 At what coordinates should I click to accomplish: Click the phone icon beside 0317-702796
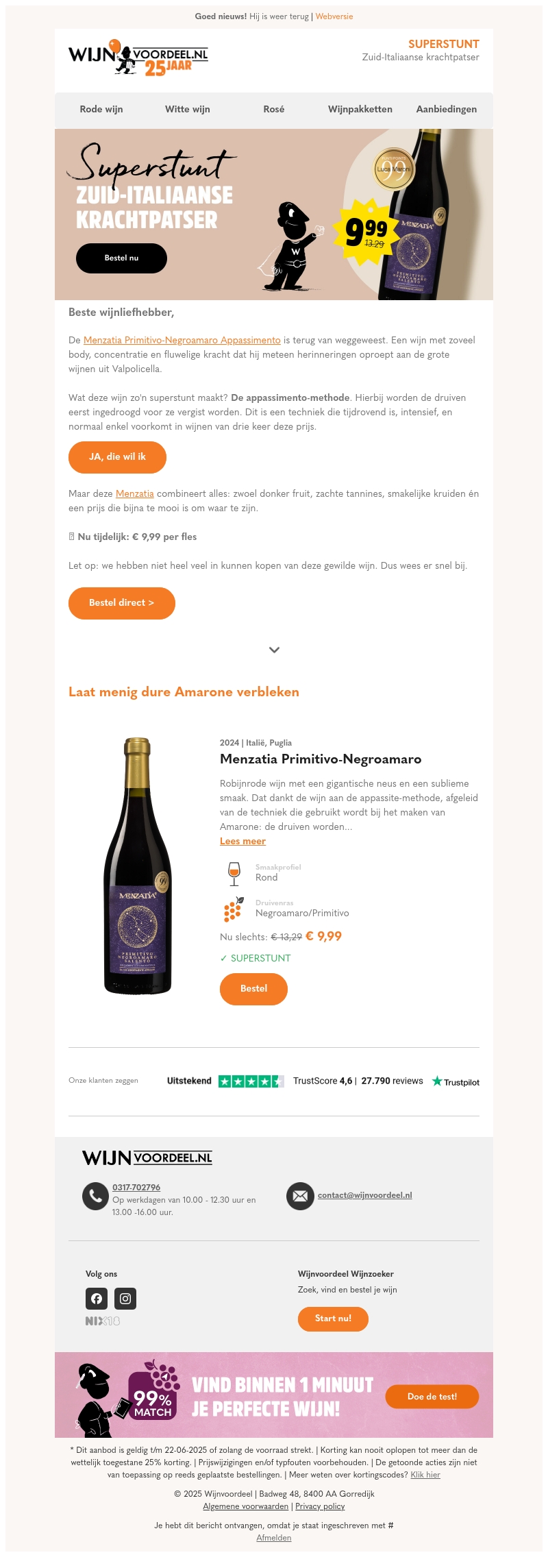click(x=96, y=1196)
